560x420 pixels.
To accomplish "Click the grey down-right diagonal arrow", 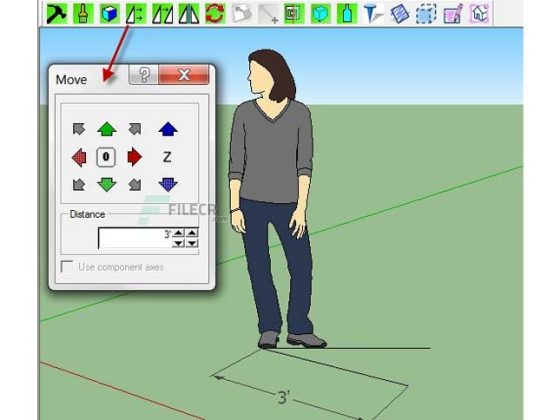I will 135,185.
